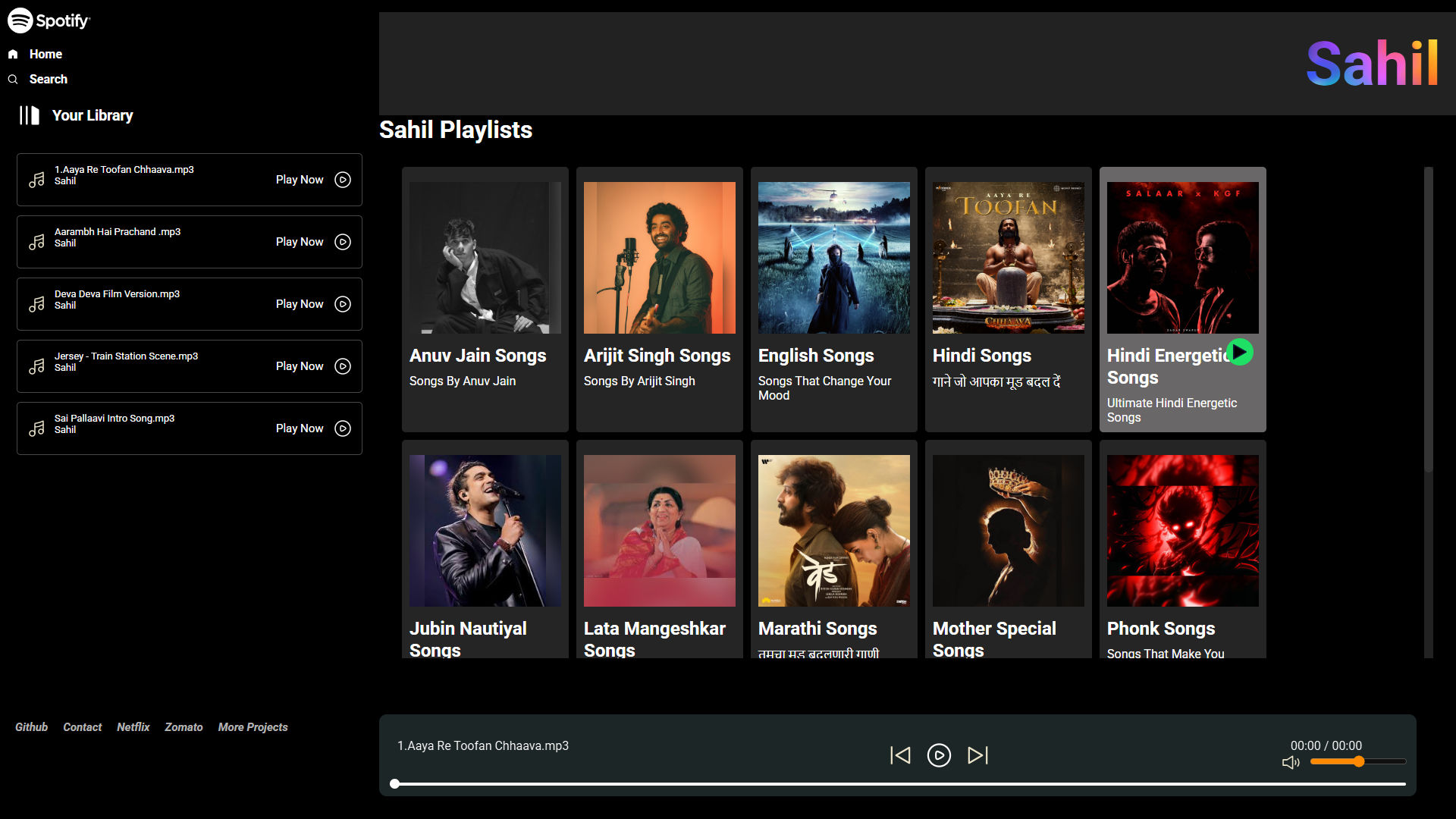Click music note icon for Jersey Train Station
Screen dimensions: 1456x819
(36, 366)
